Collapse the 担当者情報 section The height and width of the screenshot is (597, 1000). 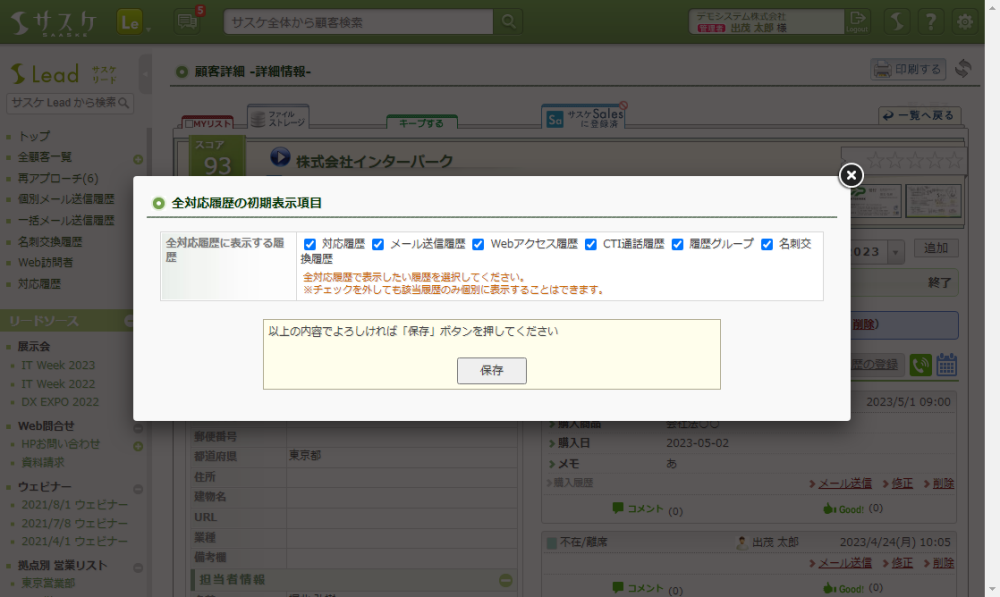(x=506, y=580)
